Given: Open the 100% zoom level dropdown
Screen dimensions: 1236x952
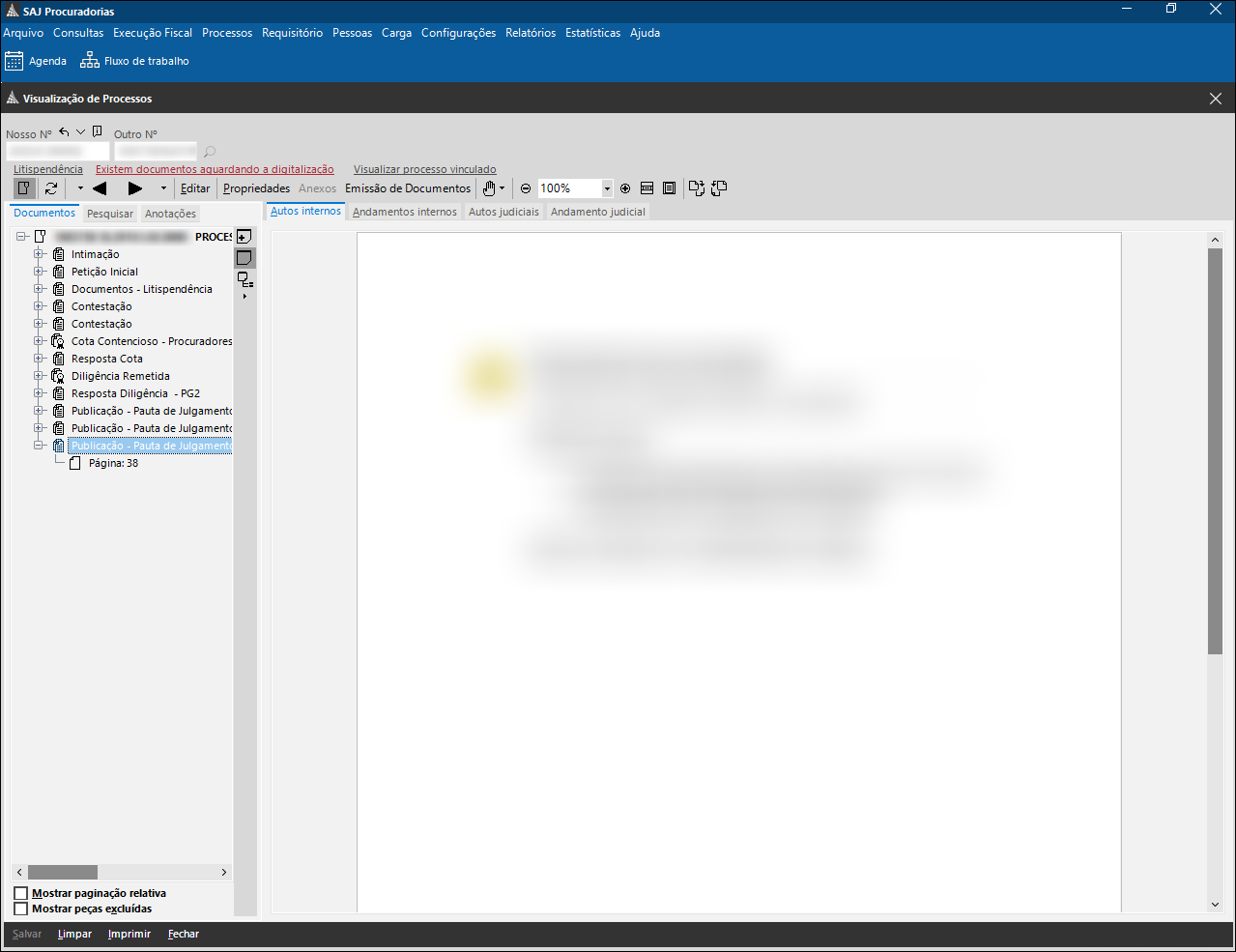Looking at the screenshot, I should [607, 188].
